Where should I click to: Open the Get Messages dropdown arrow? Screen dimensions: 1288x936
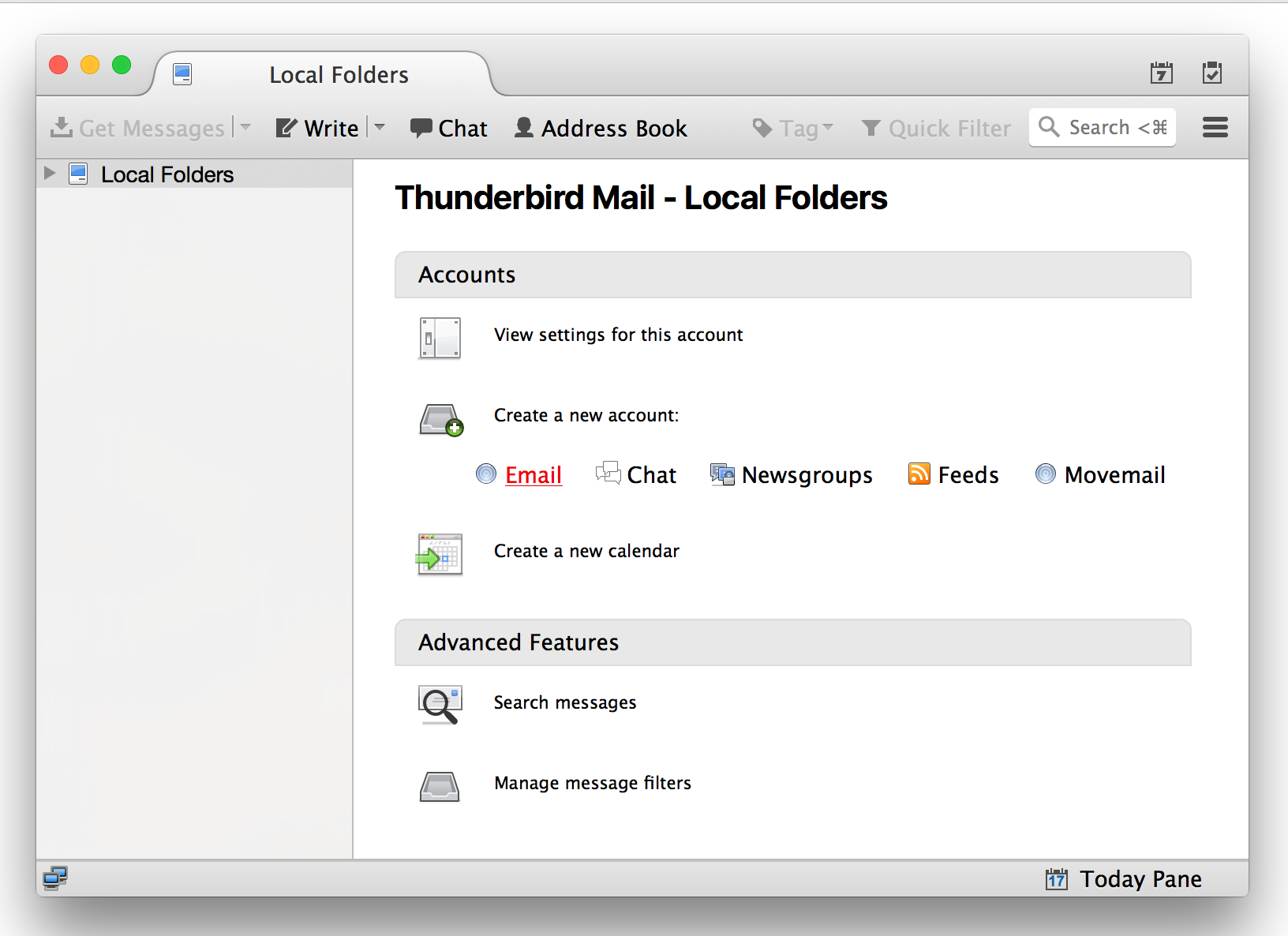245,127
